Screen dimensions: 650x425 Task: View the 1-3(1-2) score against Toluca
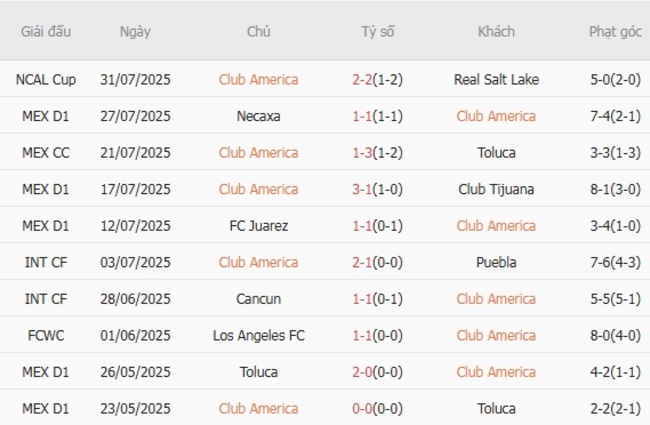[378, 152]
